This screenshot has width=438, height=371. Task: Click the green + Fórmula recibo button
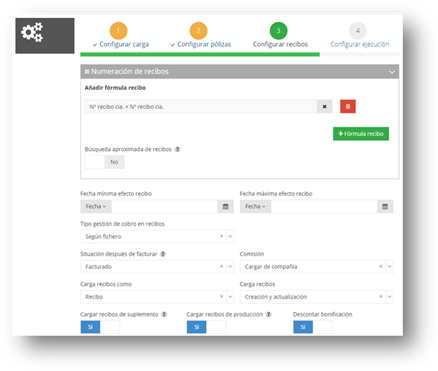[361, 134]
